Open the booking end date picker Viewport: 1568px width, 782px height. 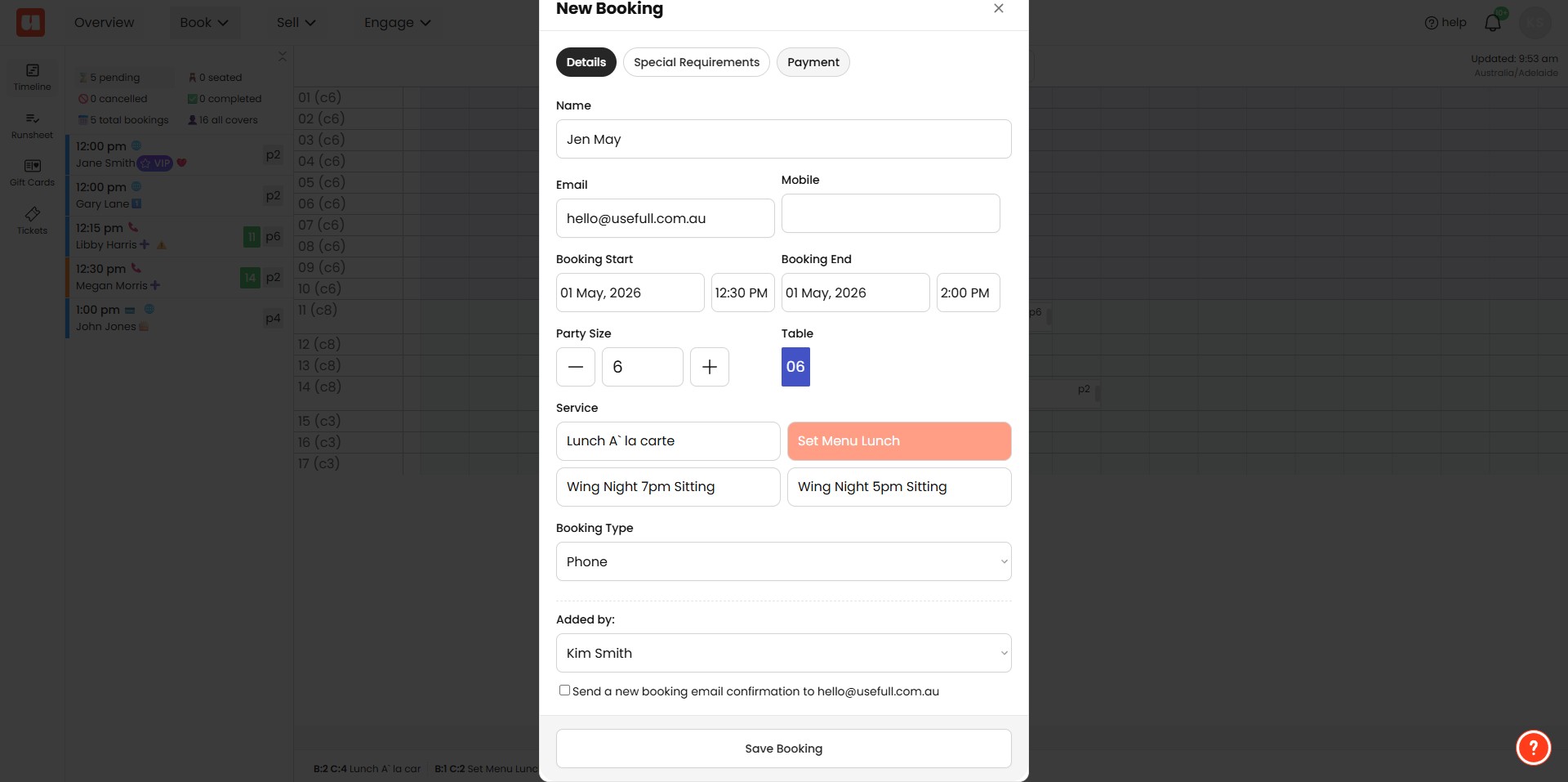856,293
